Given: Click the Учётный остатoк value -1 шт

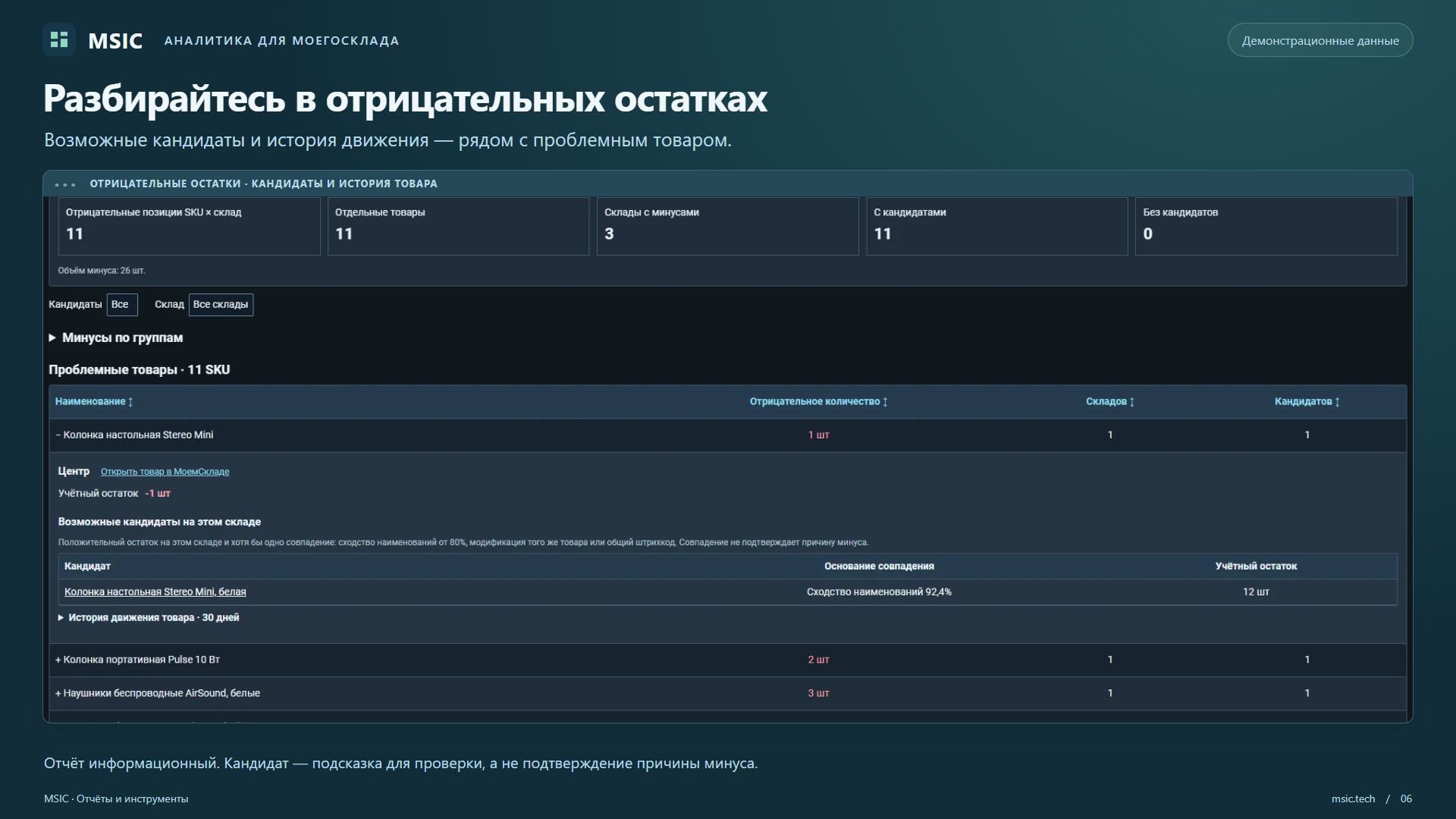Looking at the screenshot, I should tap(158, 493).
